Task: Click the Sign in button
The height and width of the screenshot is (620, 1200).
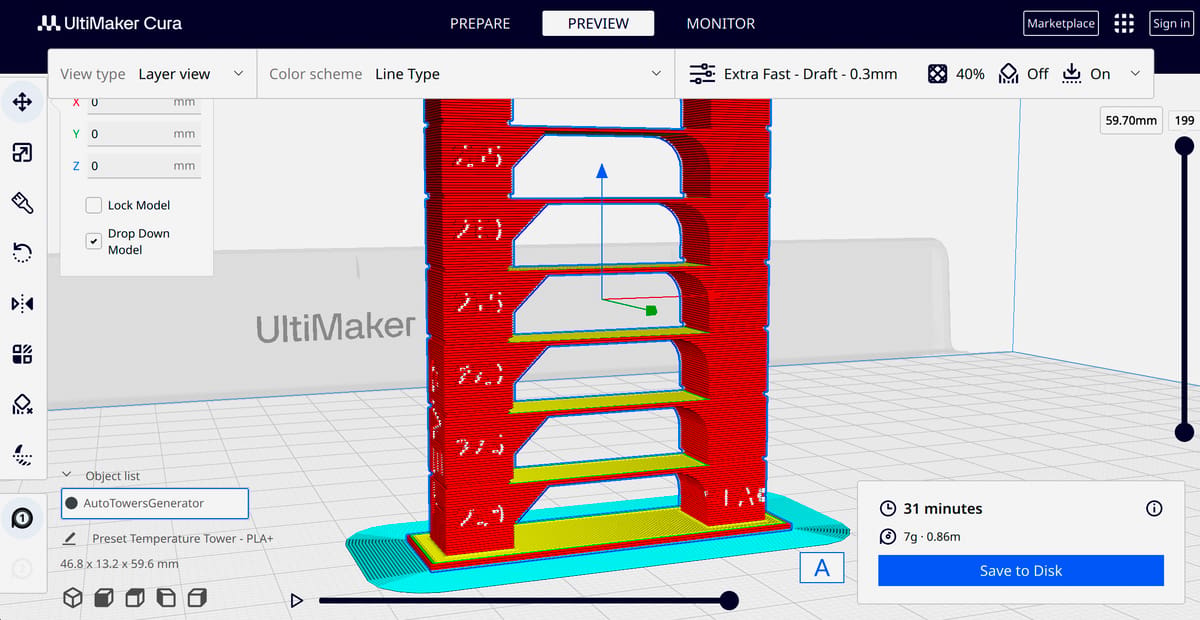Action: (x=1170, y=23)
